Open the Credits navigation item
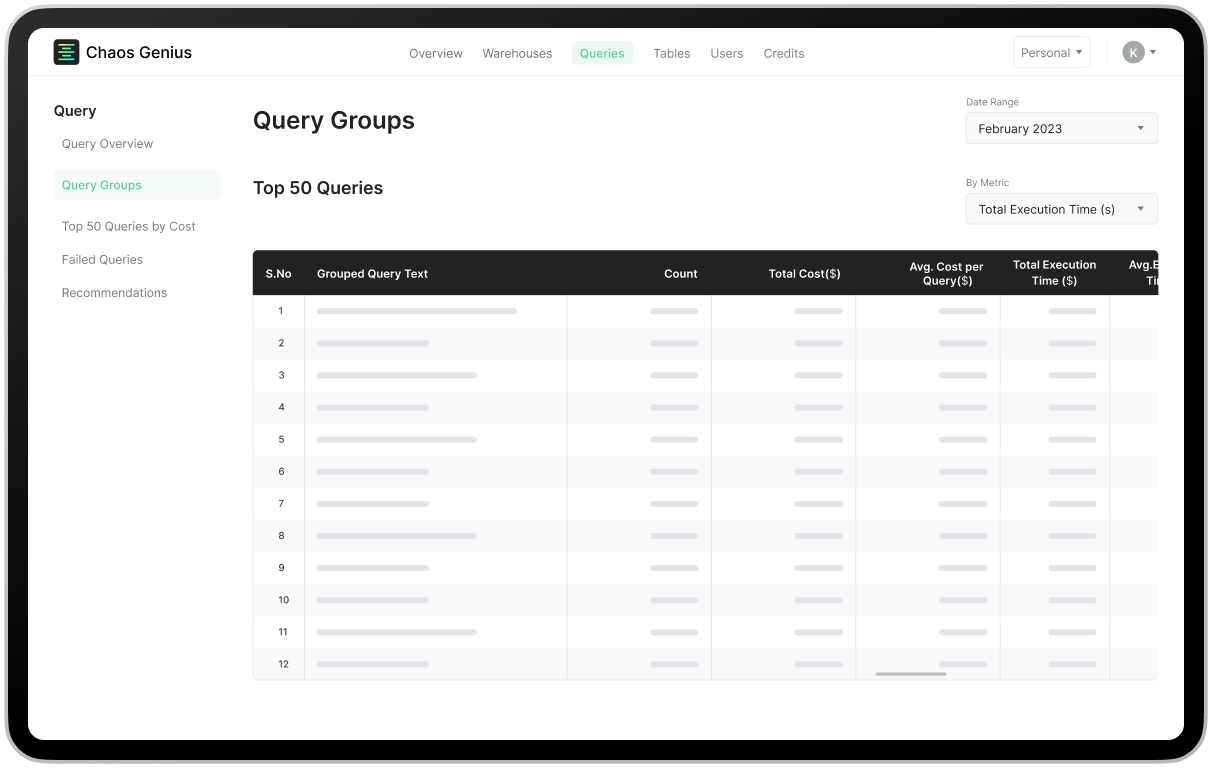Image resolution: width=1208 pixels, height=772 pixels. (784, 53)
